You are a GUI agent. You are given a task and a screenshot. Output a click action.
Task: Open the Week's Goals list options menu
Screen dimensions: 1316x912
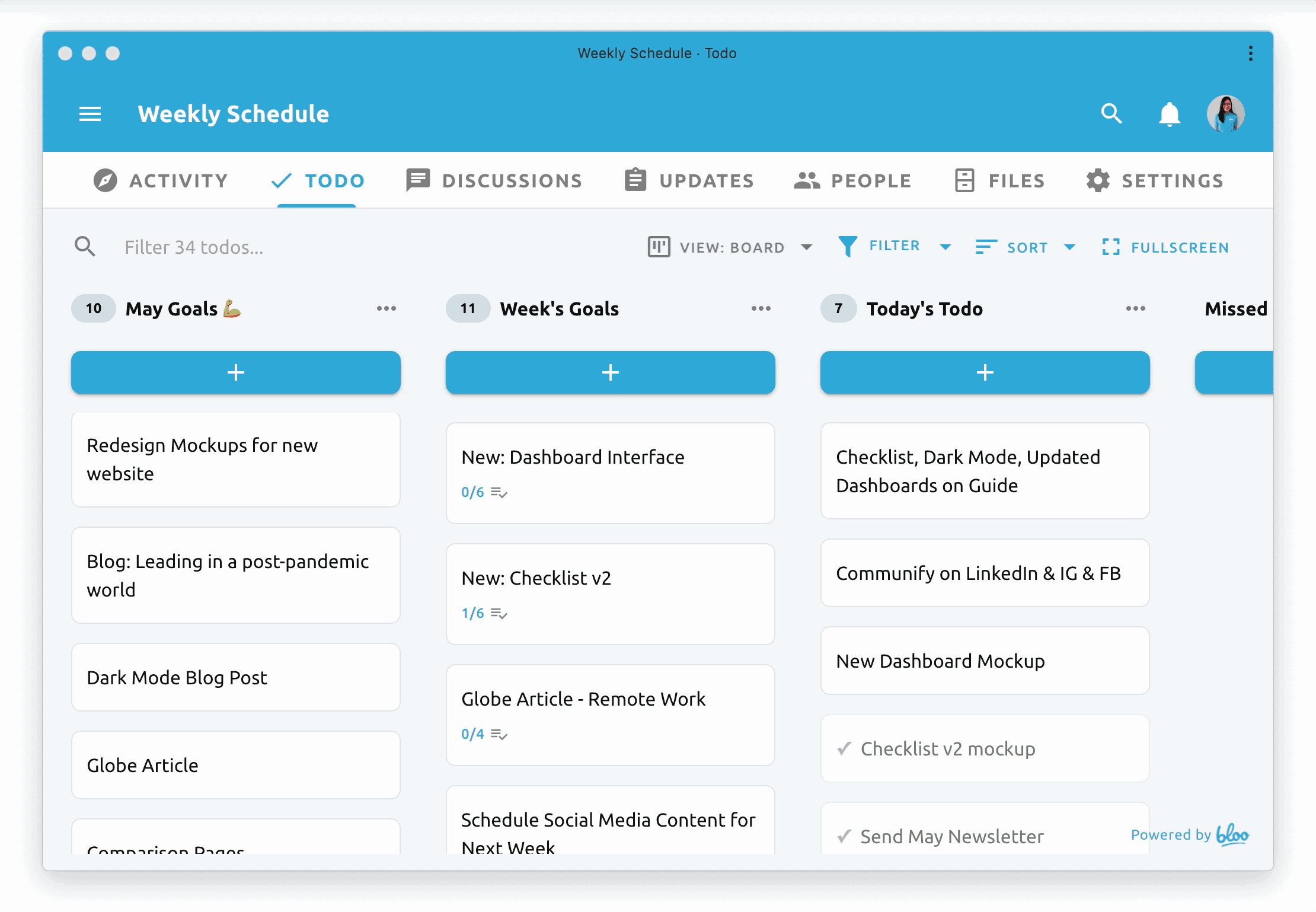[761, 308]
